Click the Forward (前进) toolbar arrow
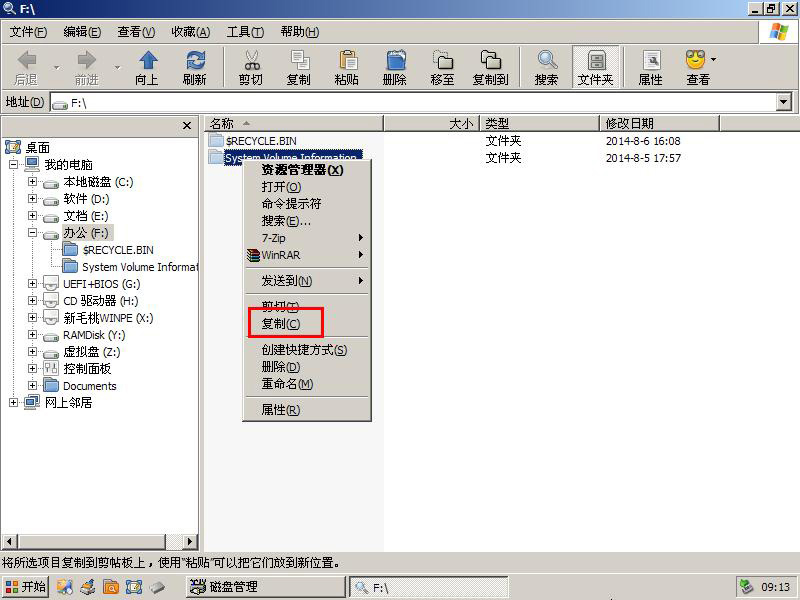 point(86,67)
